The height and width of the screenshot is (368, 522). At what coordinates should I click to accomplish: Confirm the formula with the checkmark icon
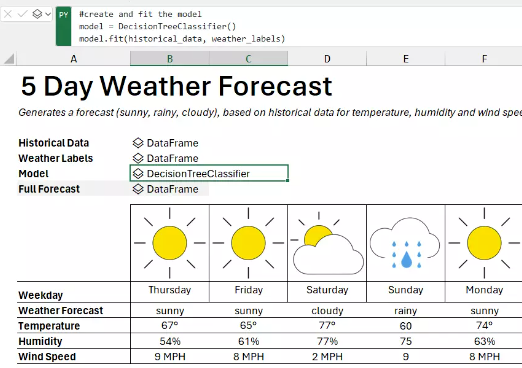[x=22, y=14]
